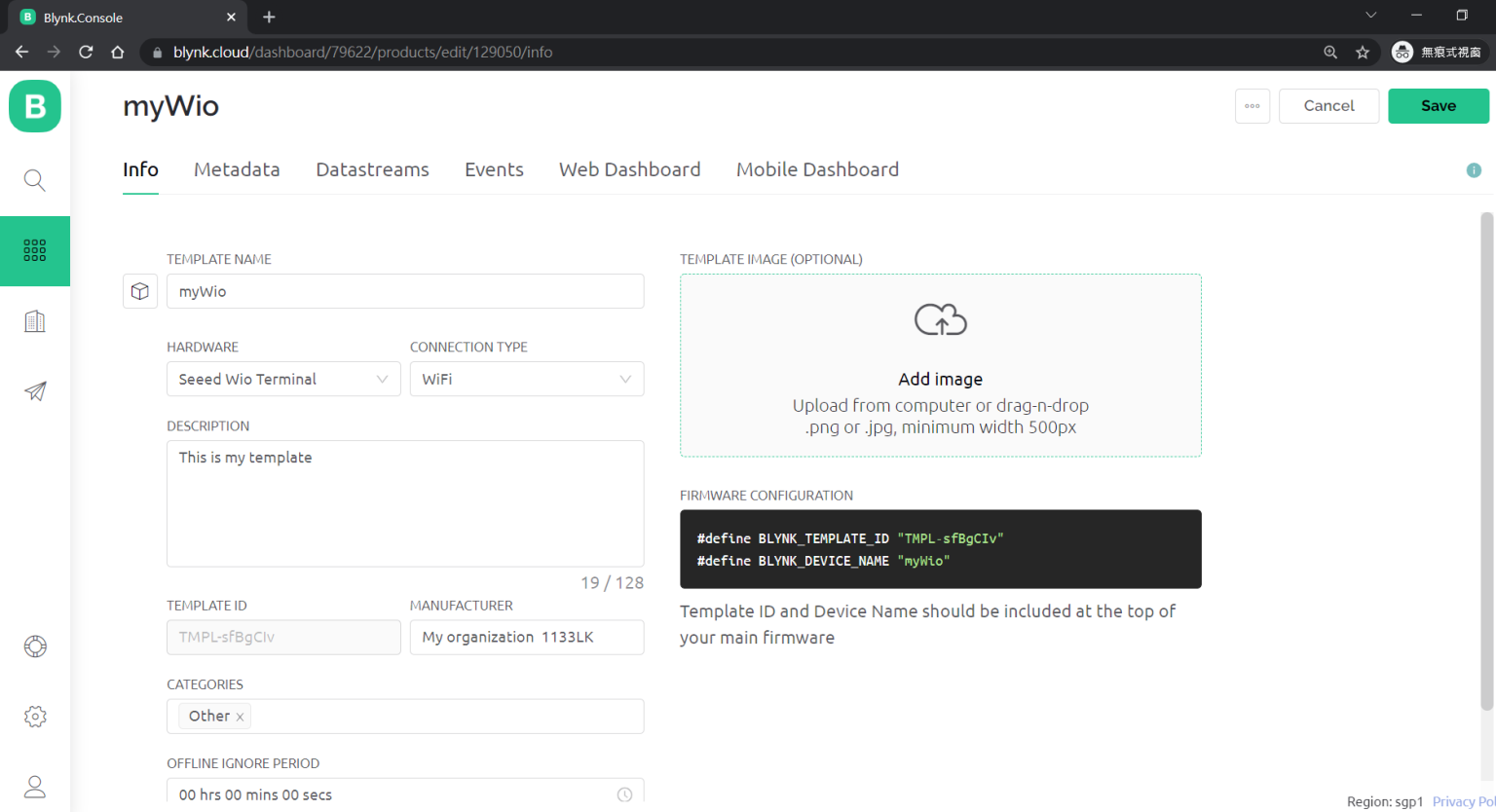Open the three-dots more actions button
Screen dimensions: 1496x812
click(1253, 106)
